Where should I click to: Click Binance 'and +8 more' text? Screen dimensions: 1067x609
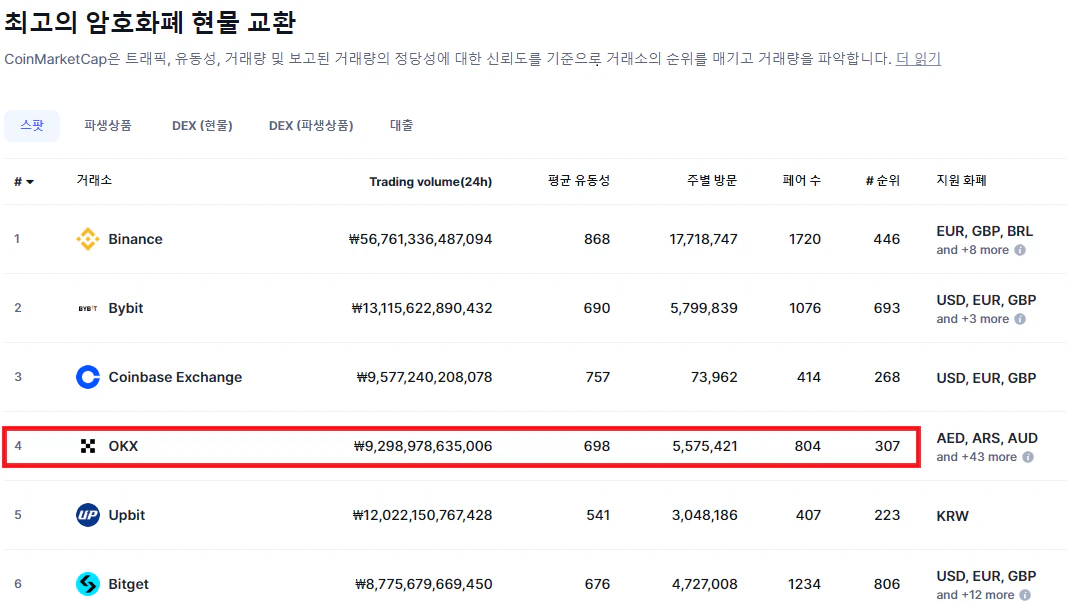(x=972, y=250)
